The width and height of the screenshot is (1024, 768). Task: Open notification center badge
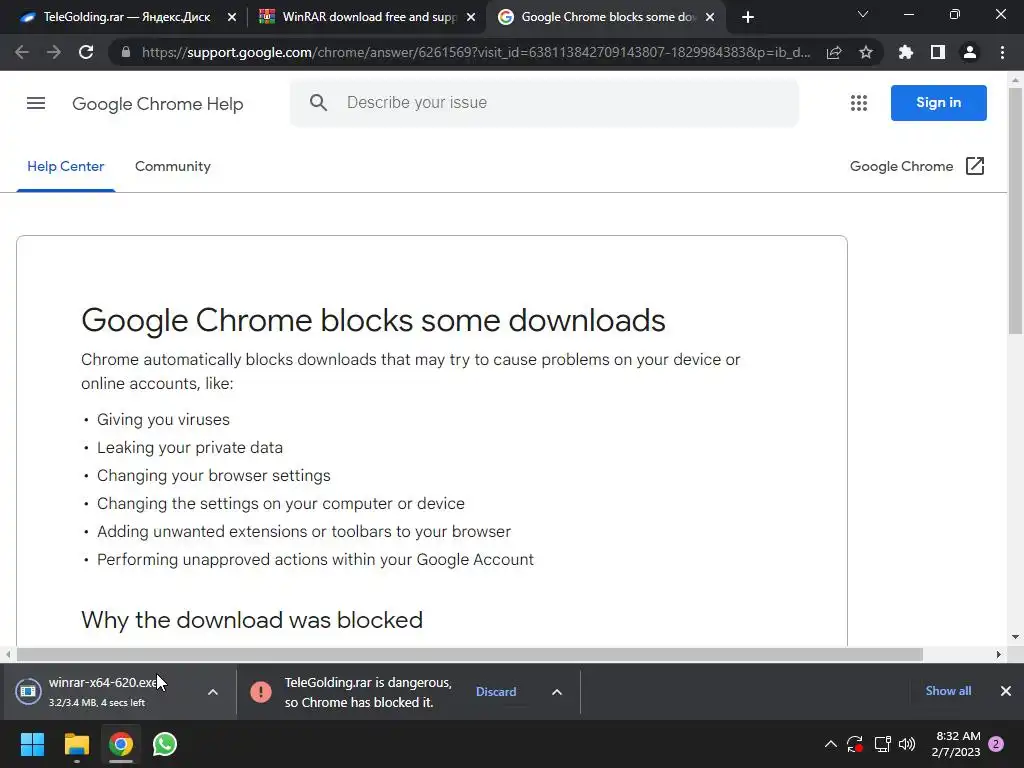tap(996, 744)
